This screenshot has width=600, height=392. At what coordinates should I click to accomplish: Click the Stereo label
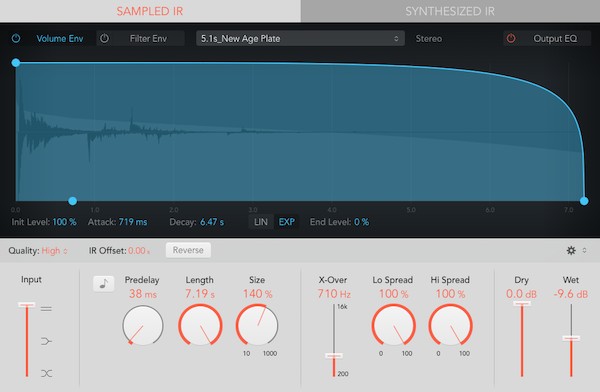pyautogui.click(x=429, y=39)
